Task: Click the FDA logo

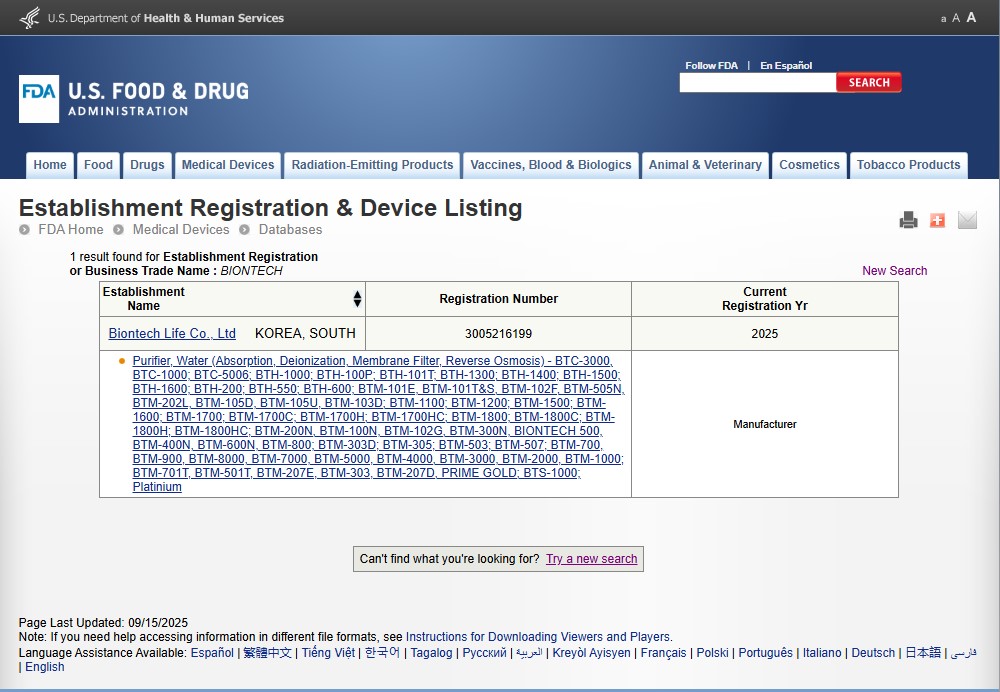Action: (39, 99)
